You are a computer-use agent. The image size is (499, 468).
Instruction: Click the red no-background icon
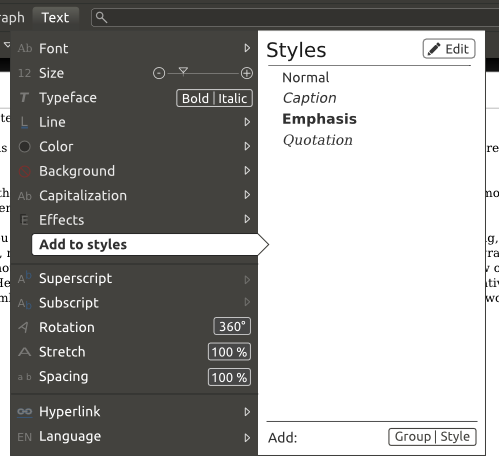(x=24, y=171)
